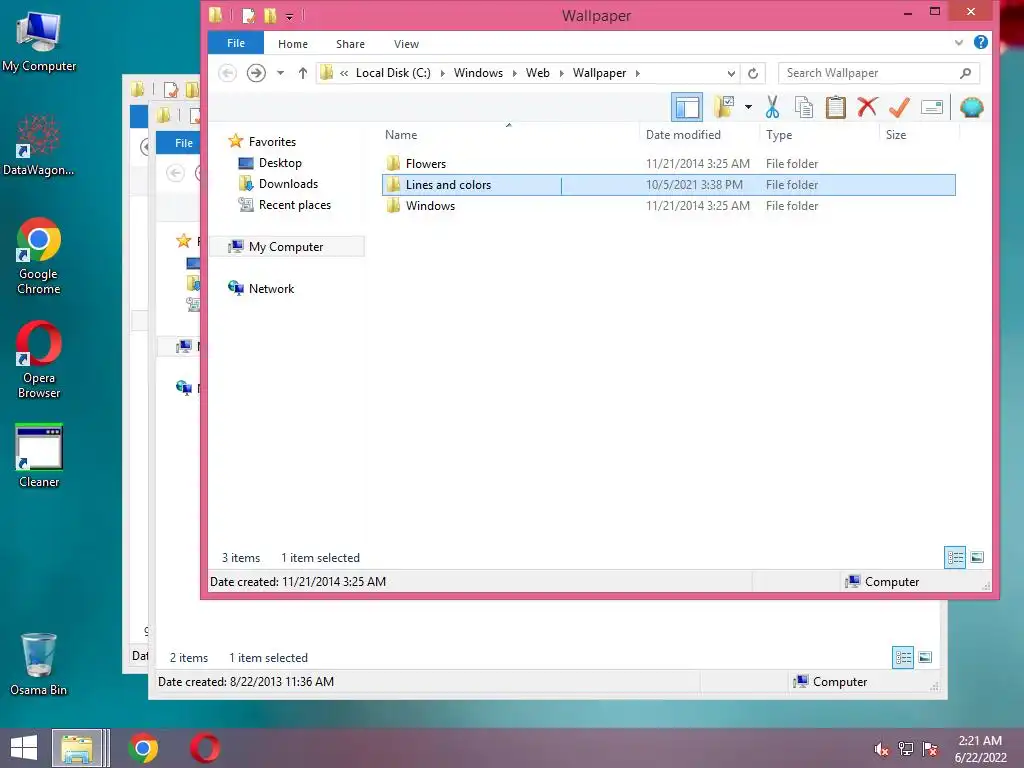Switch to the Share ribbon tab
Image resolution: width=1024 pixels, height=768 pixels.
point(350,44)
